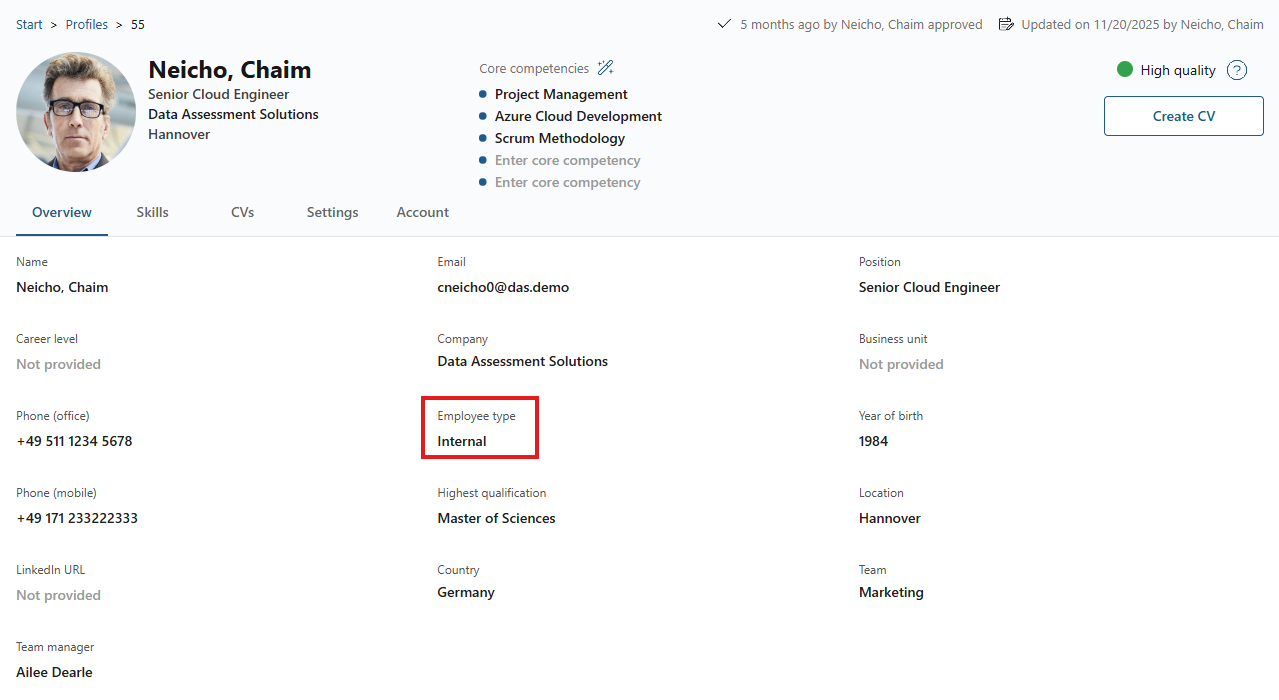Open the Settings tab
The image size is (1279, 700).
click(x=332, y=212)
